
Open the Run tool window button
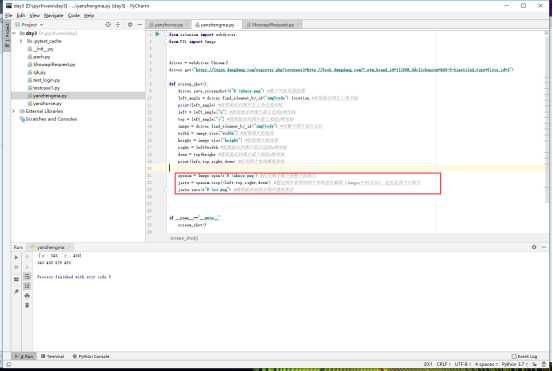pyautogui.click(x=25, y=356)
